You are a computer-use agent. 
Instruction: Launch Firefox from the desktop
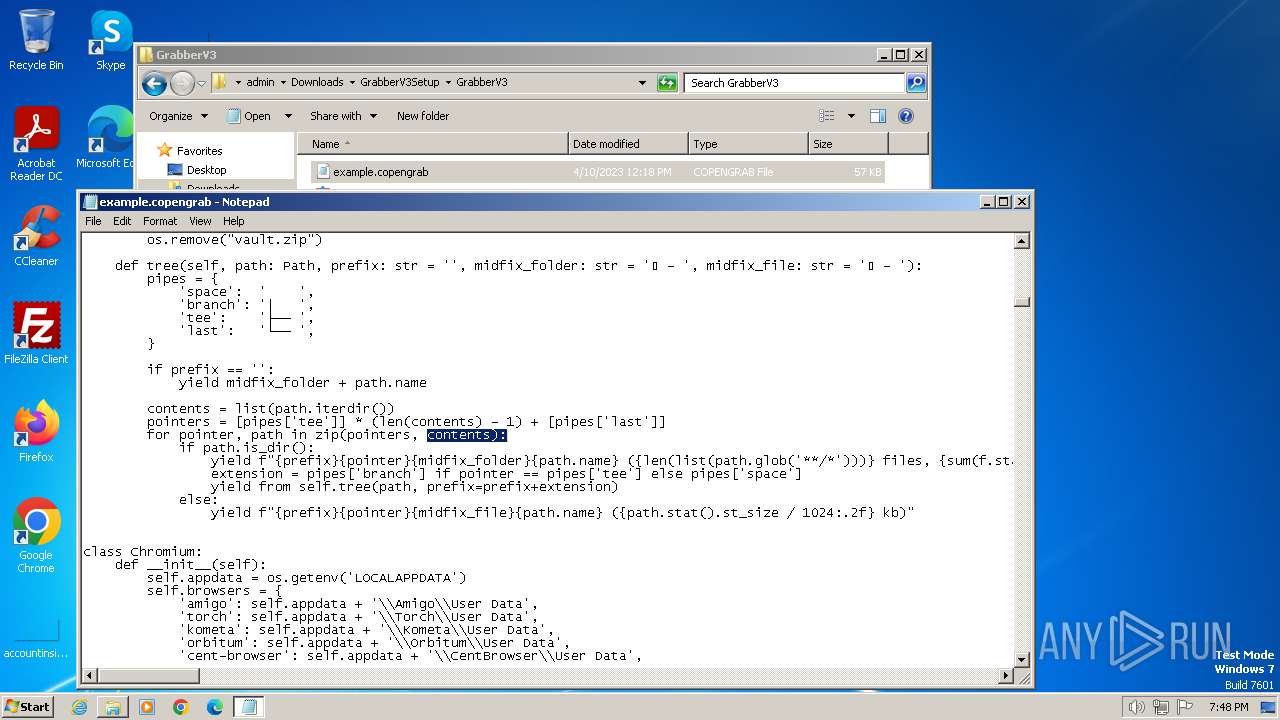point(36,432)
